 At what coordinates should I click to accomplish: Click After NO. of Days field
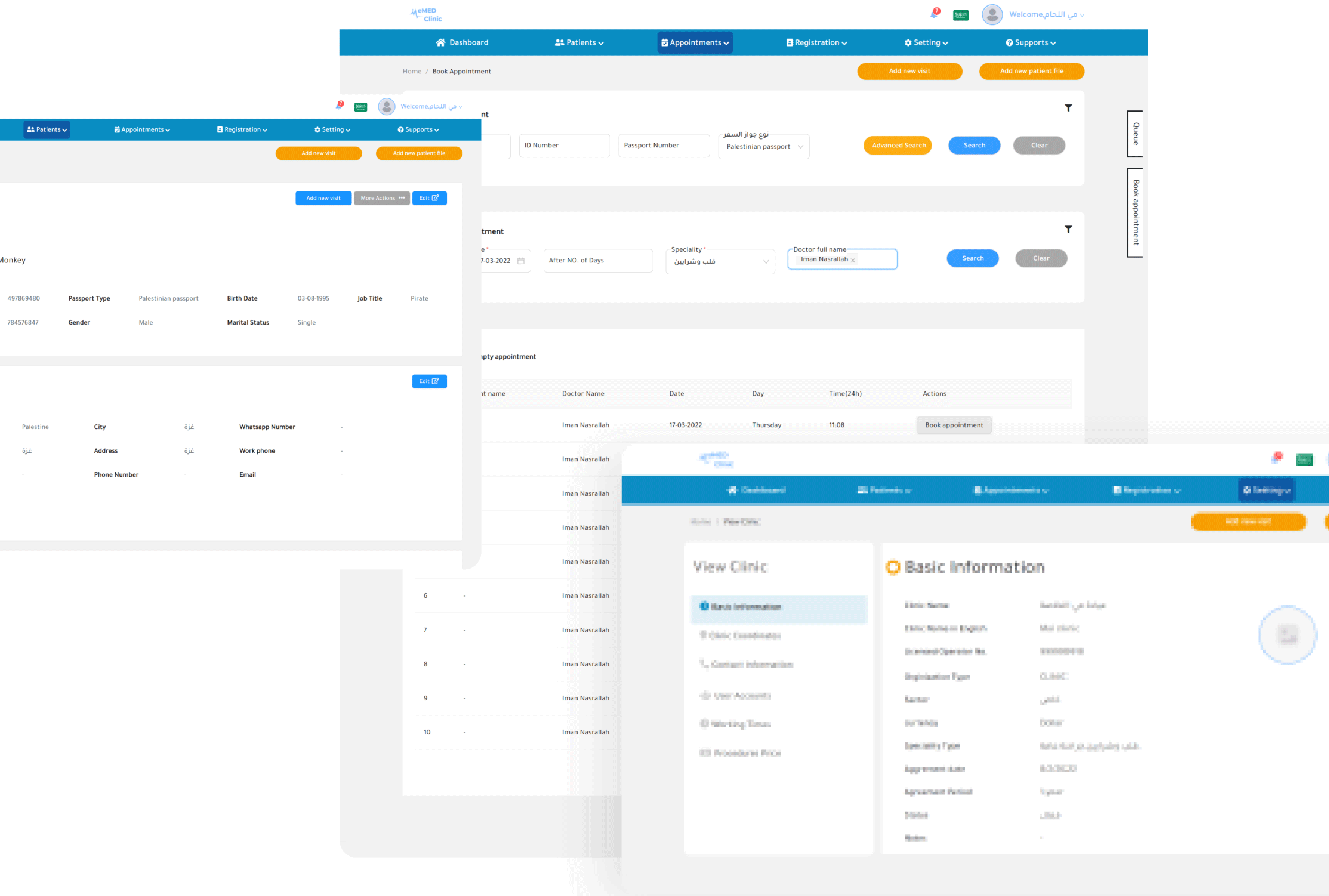click(598, 261)
